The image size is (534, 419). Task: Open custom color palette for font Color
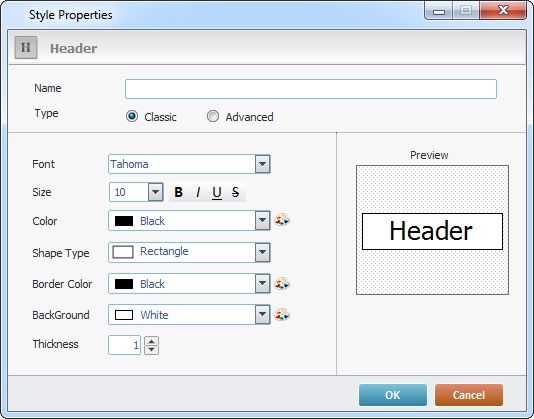282,220
